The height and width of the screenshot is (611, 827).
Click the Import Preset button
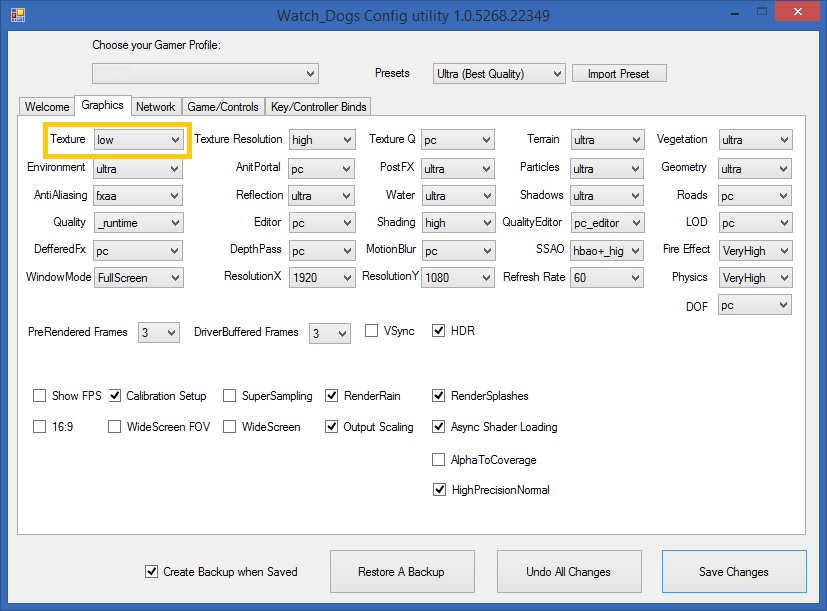click(619, 73)
